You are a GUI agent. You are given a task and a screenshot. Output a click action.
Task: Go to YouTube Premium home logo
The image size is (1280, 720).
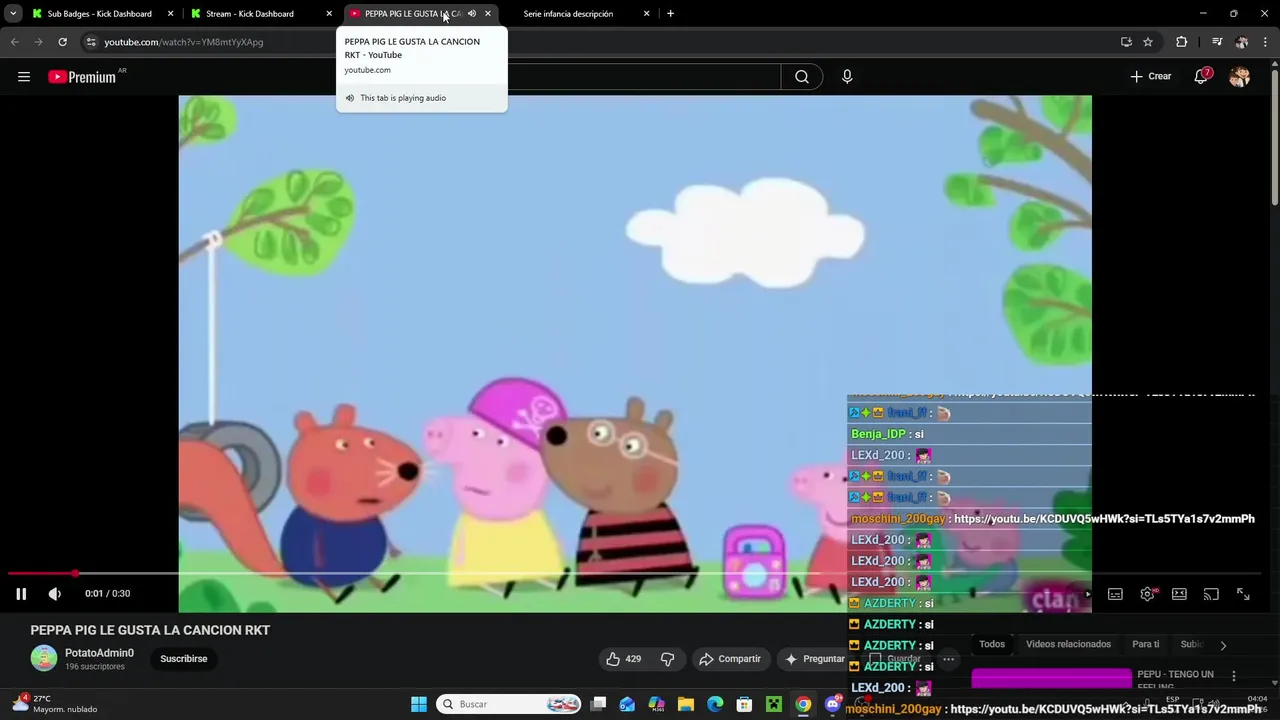(82, 77)
